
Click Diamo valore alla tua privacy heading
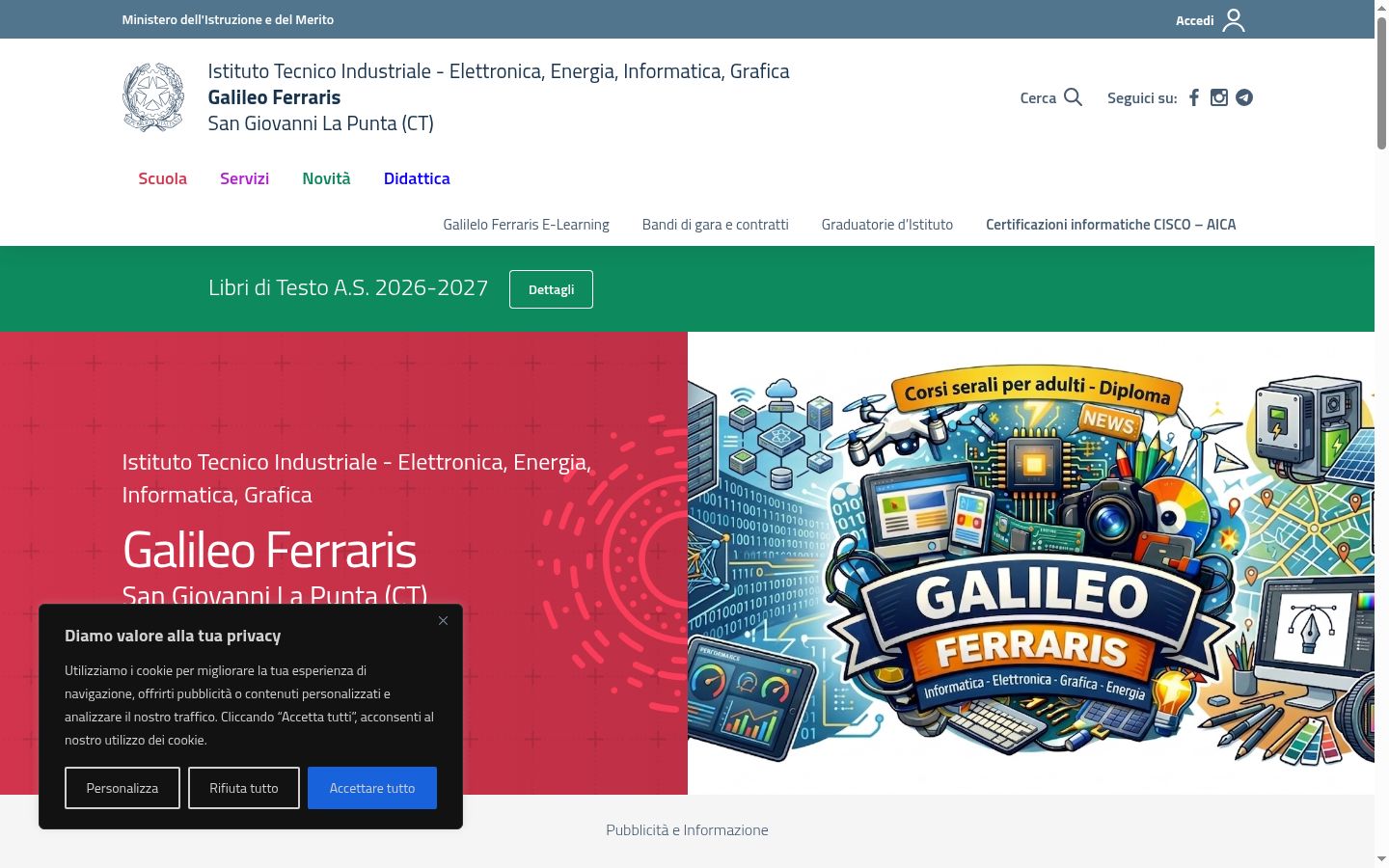(x=173, y=636)
